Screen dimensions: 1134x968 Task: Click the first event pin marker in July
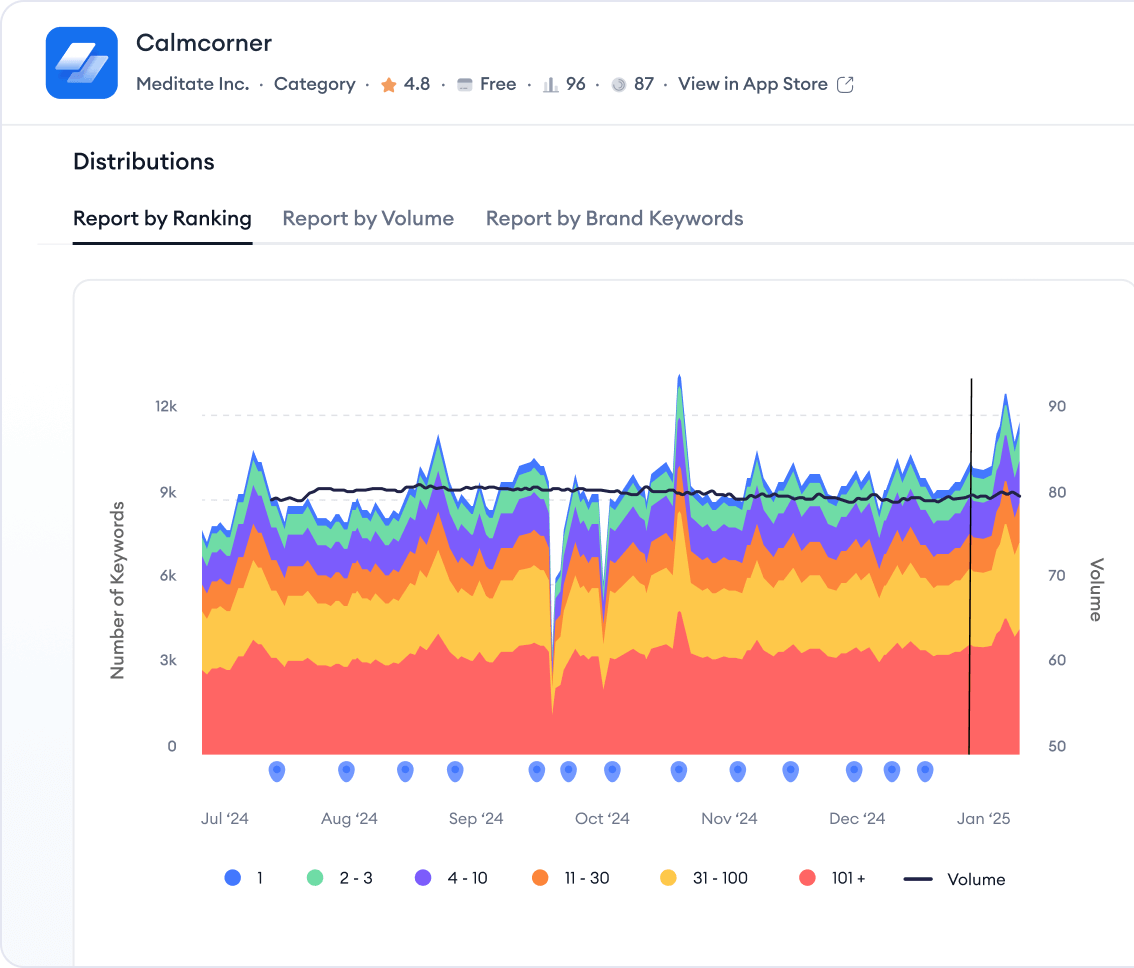point(277,771)
